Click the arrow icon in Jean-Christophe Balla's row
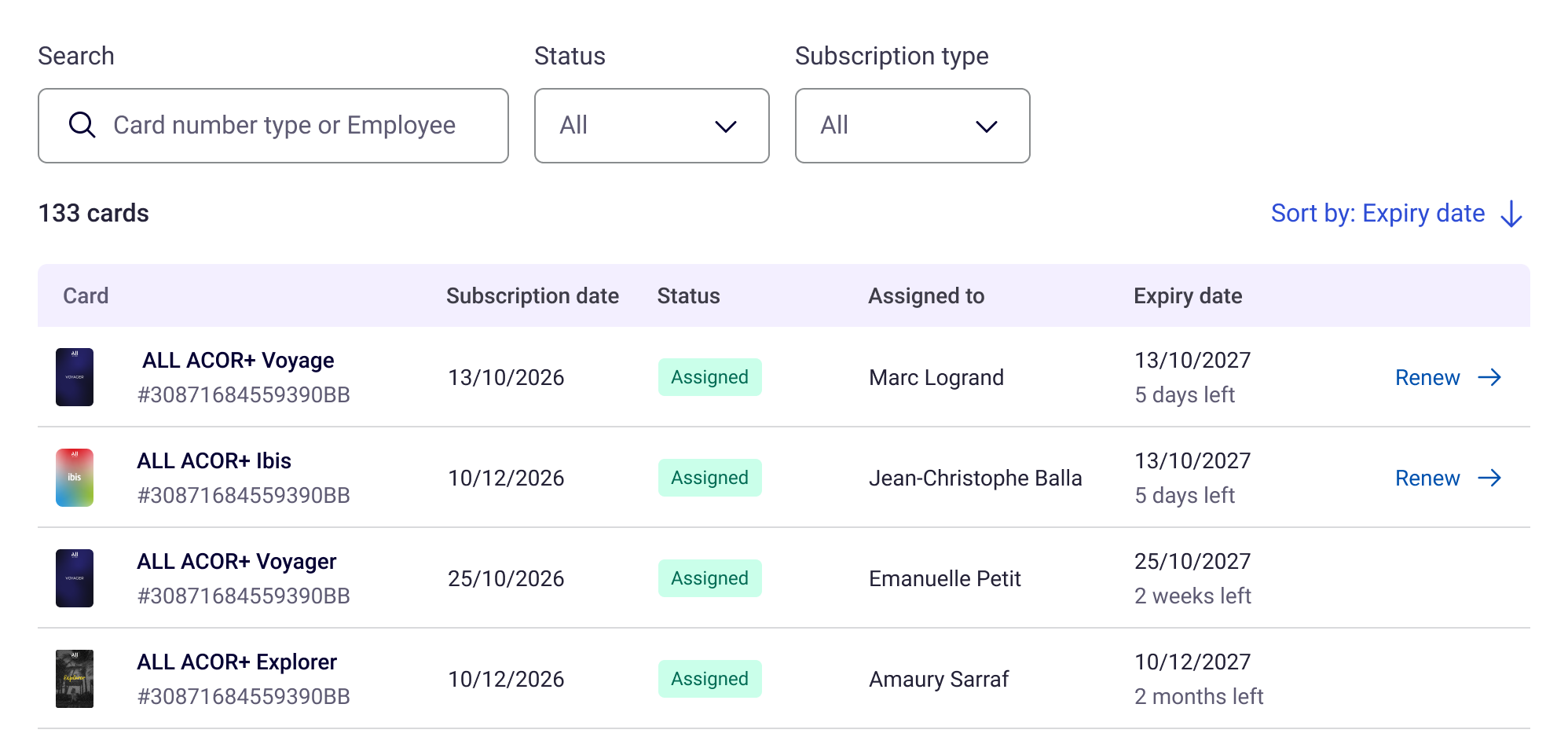Viewport: 1568px width, 748px height. 1489,478
